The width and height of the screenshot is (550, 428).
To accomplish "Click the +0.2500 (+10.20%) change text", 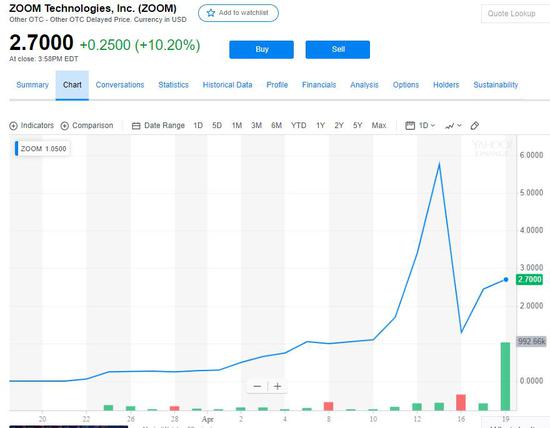I will pos(140,45).
